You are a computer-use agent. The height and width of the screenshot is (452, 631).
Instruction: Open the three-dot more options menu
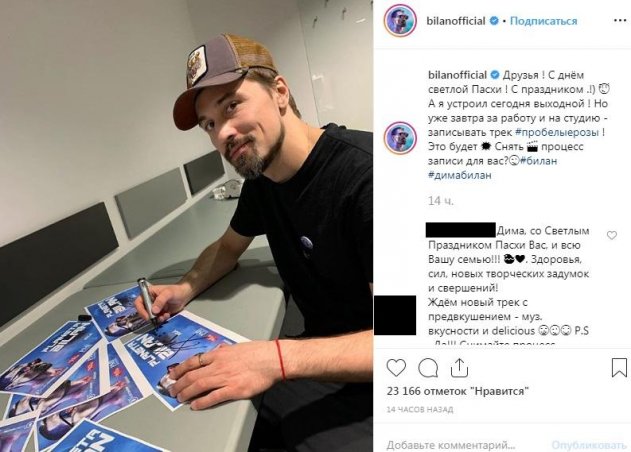620,21
